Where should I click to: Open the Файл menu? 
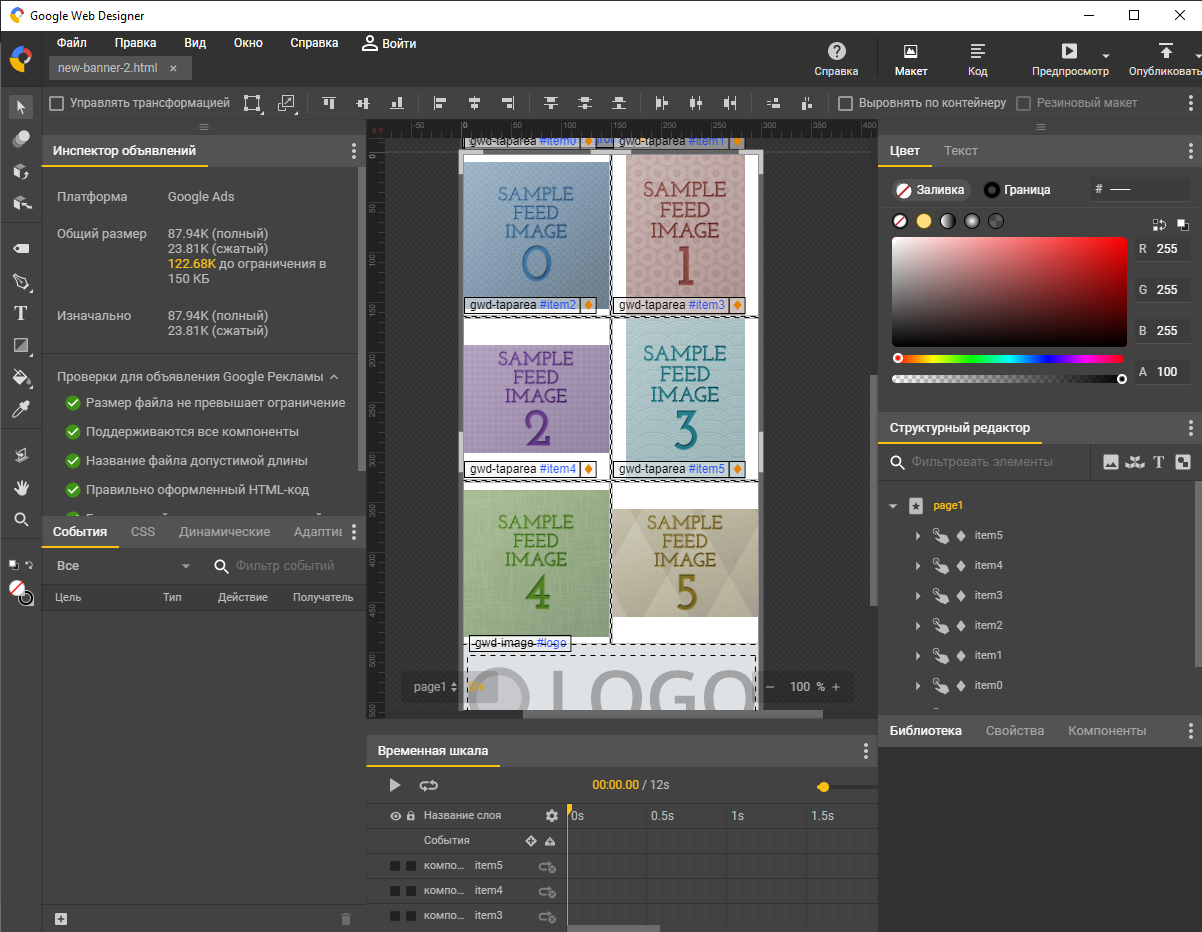tap(71, 43)
